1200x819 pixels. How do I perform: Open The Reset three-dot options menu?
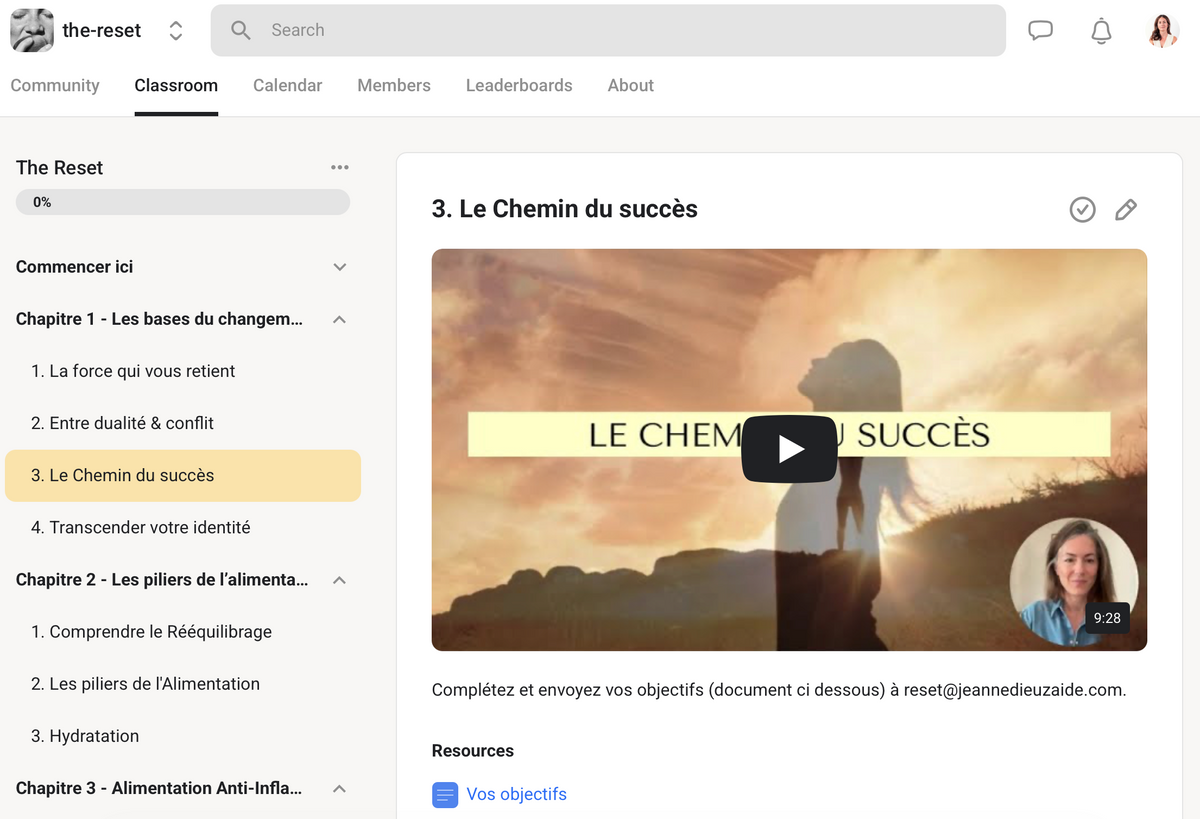click(340, 168)
